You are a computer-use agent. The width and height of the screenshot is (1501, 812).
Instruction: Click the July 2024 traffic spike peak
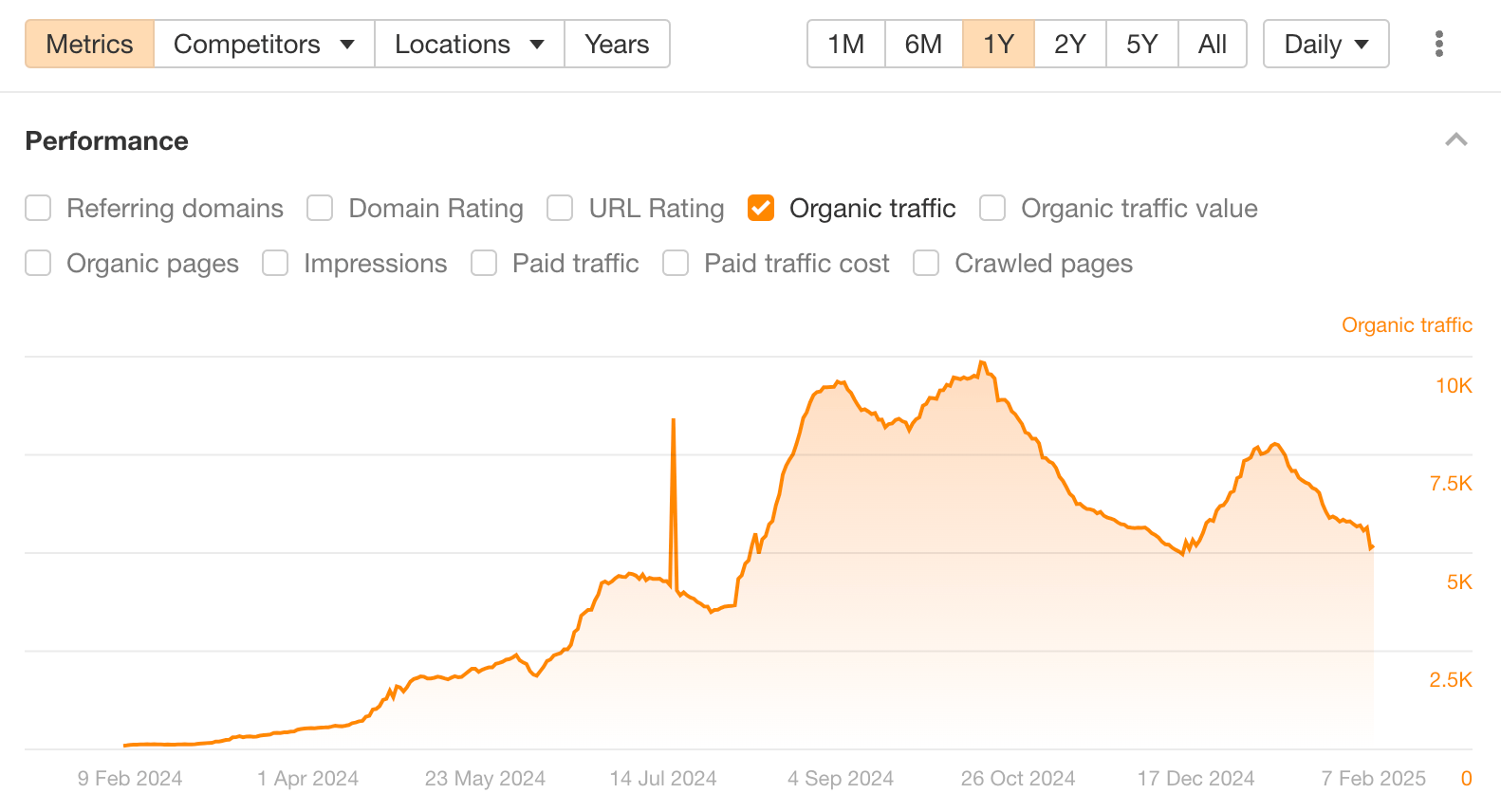(x=674, y=420)
